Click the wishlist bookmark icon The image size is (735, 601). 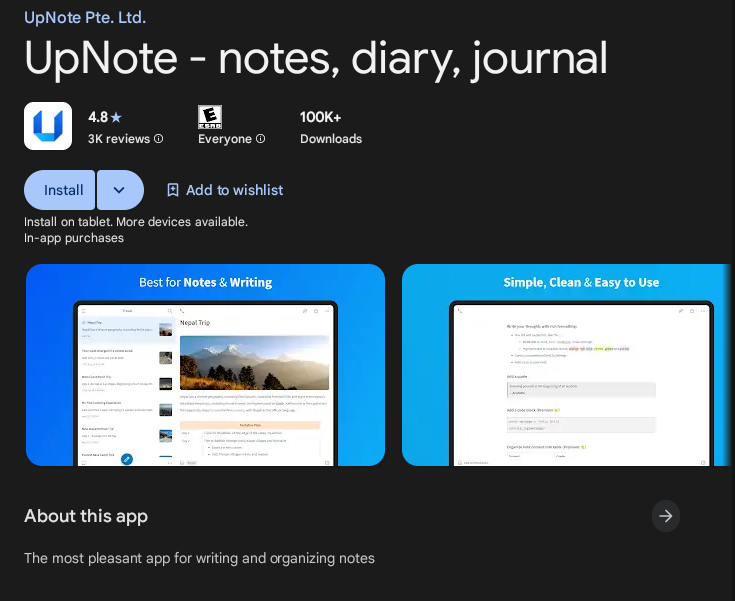(173, 190)
